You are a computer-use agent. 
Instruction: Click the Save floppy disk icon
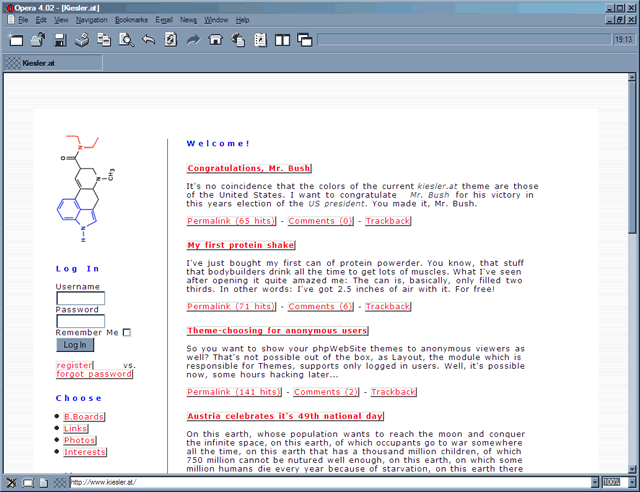[x=59, y=40]
